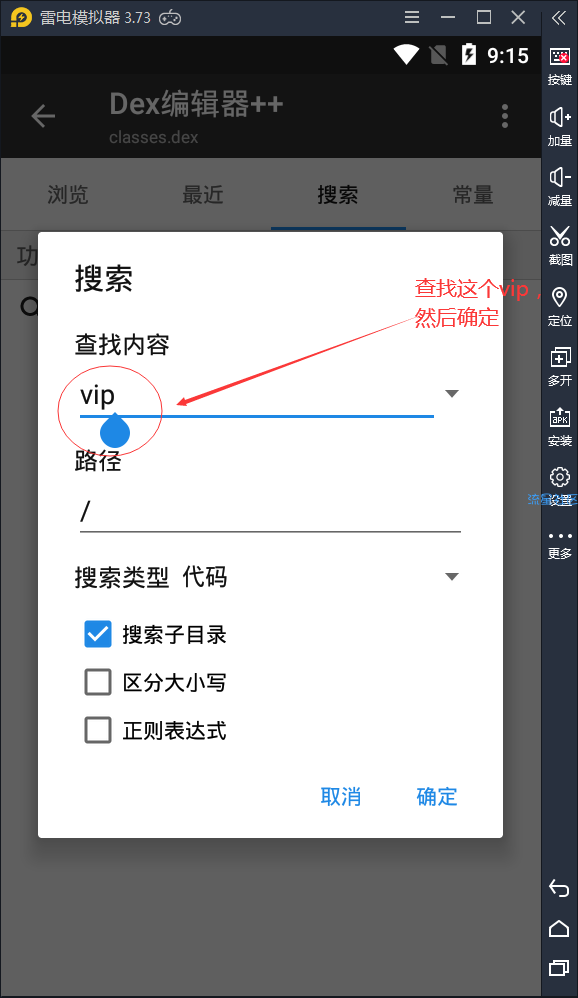Open the 多开 multi-instance icon

tap(560, 366)
